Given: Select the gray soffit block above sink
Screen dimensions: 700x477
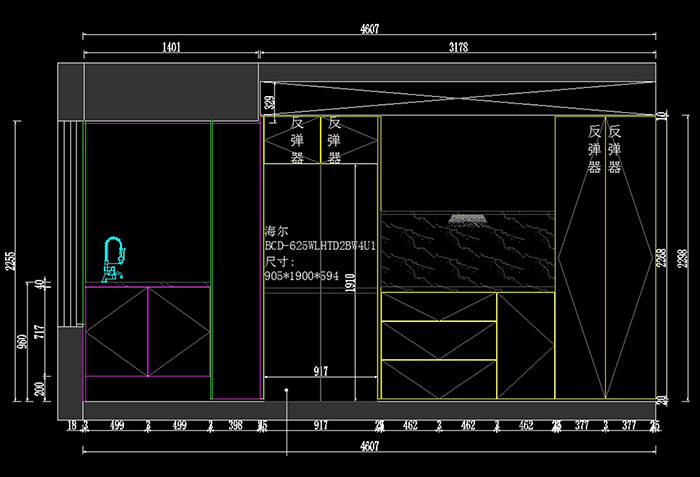Looking at the screenshot, I should coord(170,92).
